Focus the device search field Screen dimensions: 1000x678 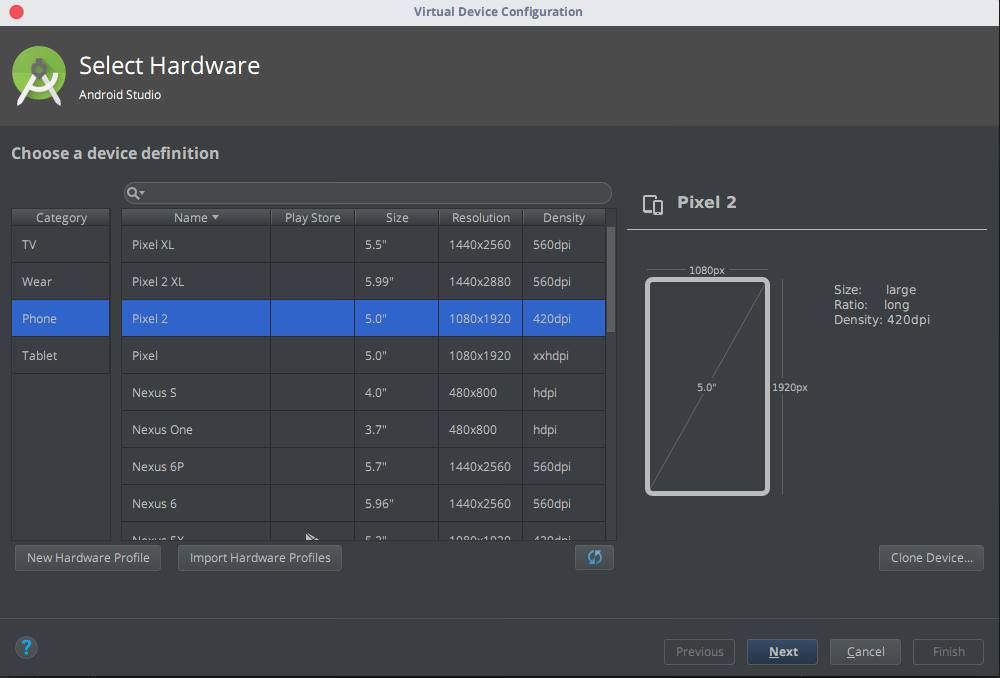pyautogui.click(x=368, y=193)
